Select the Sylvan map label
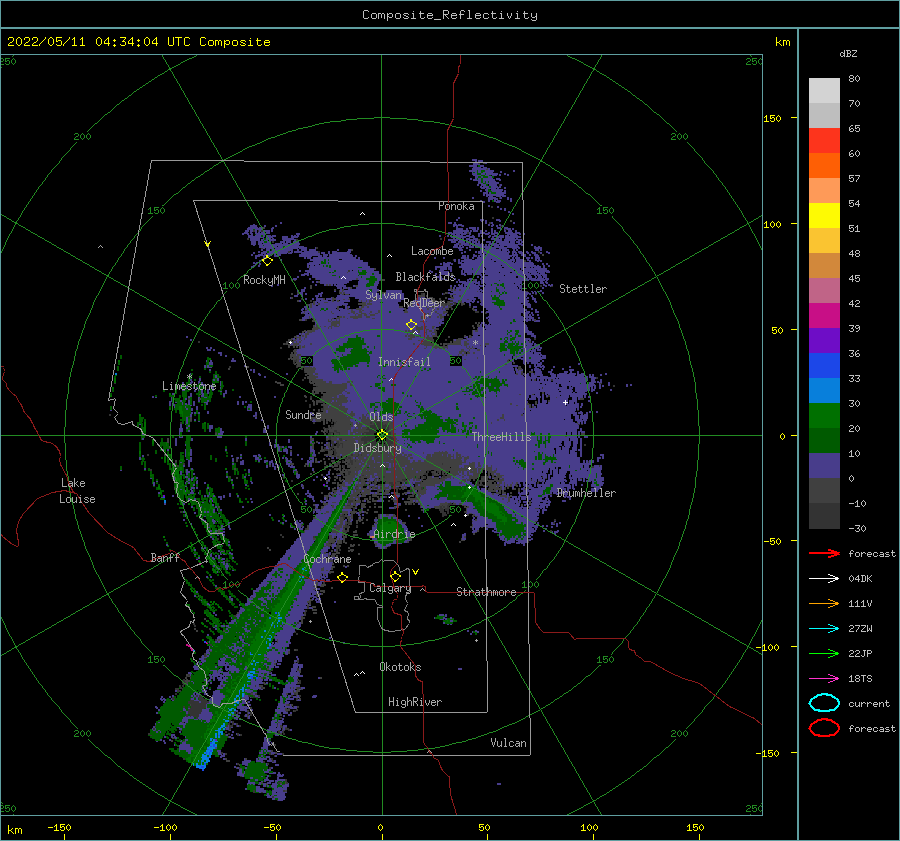This screenshot has height=841, width=900. click(x=383, y=294)
